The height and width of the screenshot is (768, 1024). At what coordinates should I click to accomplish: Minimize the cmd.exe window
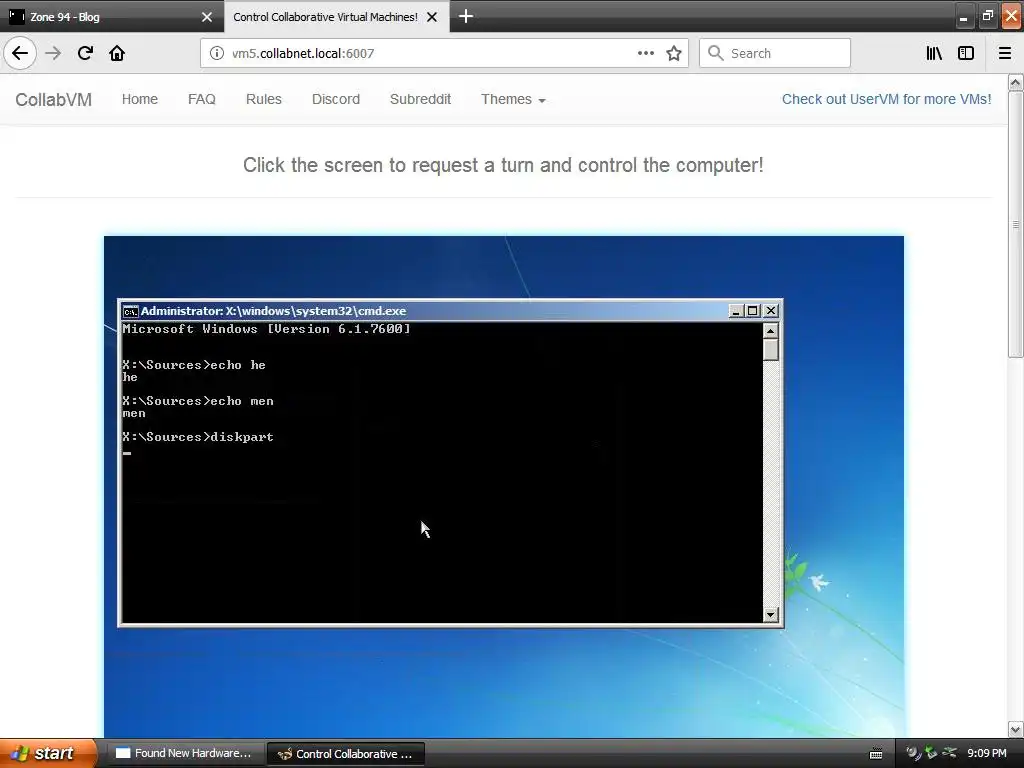(735, 311)
